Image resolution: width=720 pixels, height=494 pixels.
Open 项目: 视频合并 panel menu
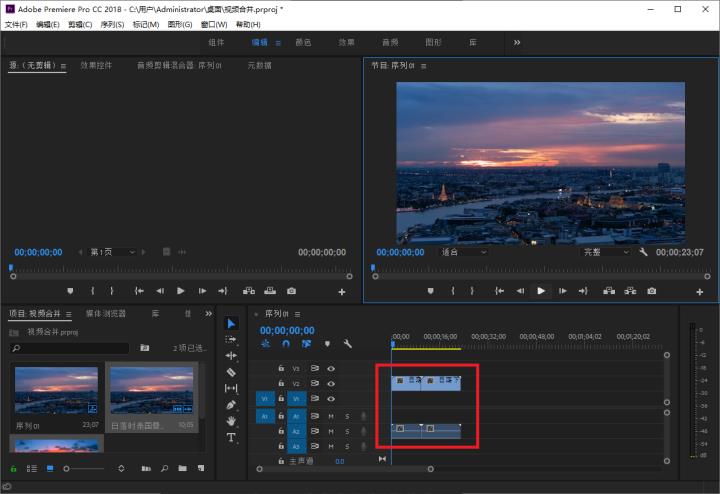[68, 314]
